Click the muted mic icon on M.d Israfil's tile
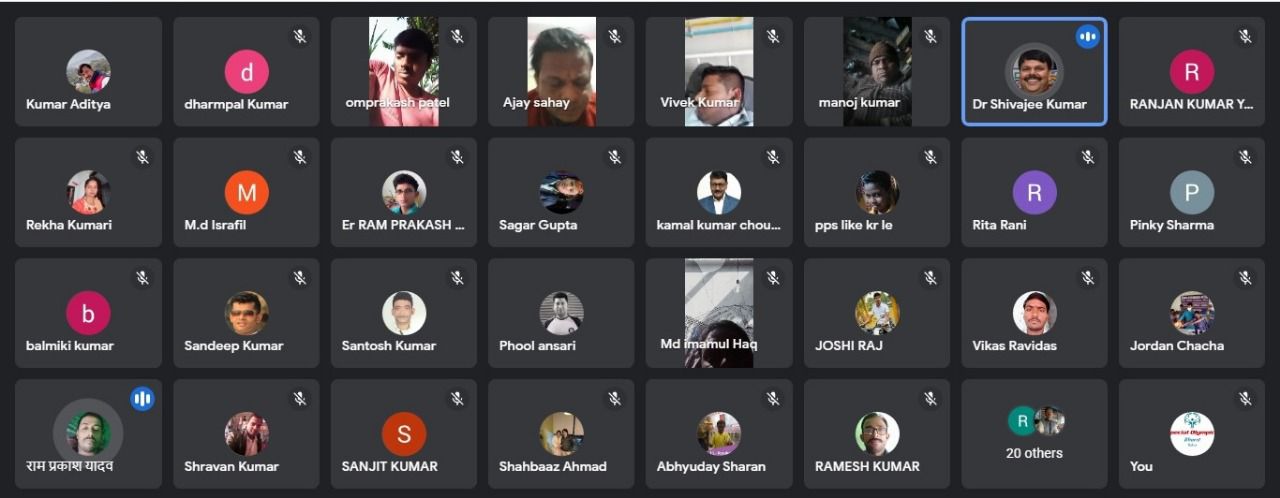This screenshot has width=1280, height=498. pos(299,157)
